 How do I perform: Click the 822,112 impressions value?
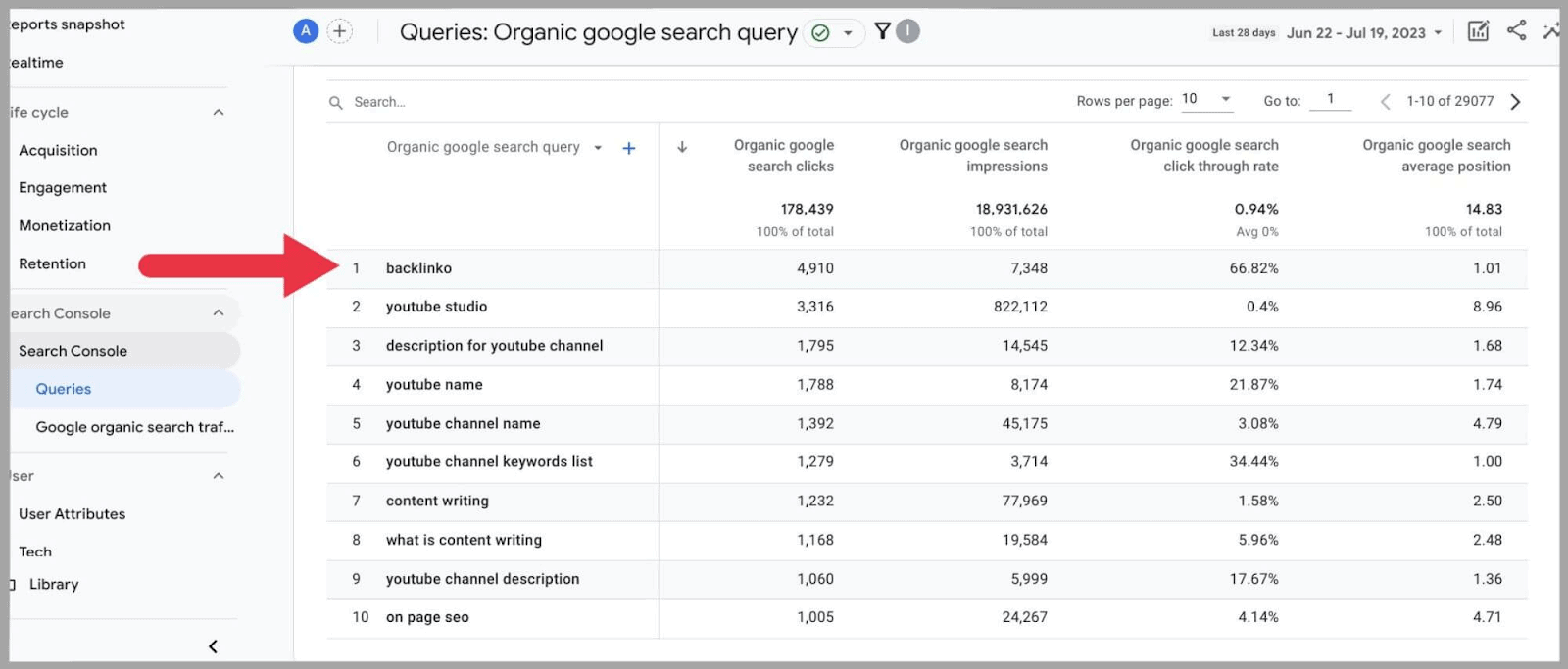tap(1020, 307)
